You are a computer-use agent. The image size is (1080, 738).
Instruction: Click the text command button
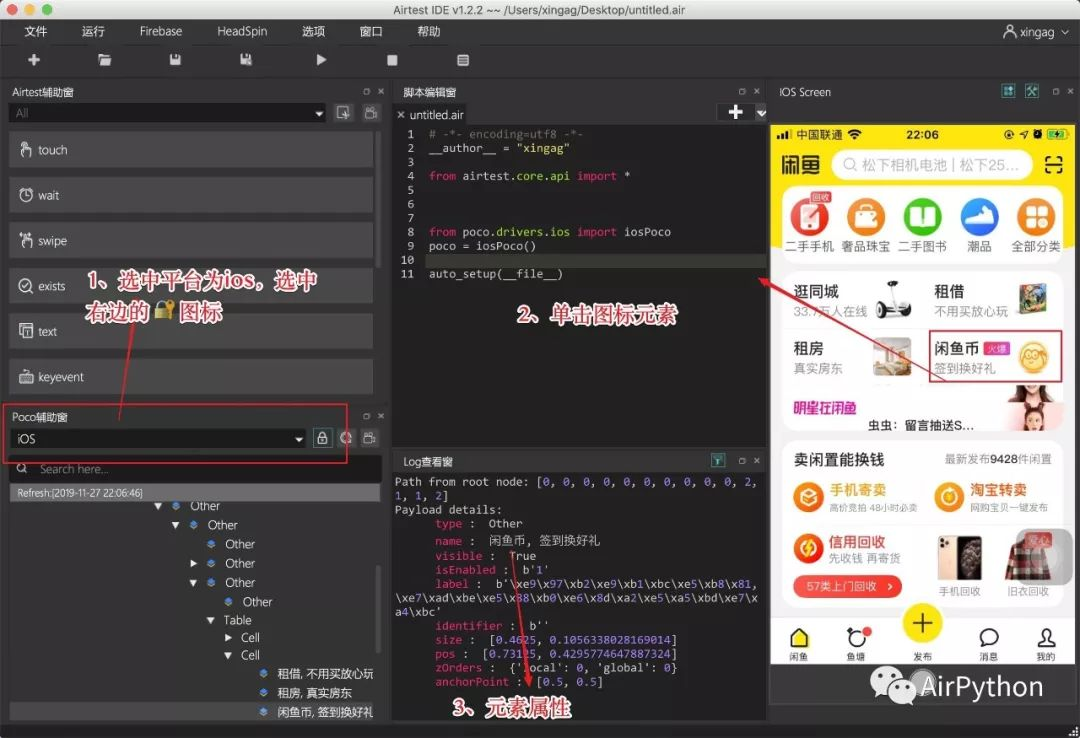point(191,331)
